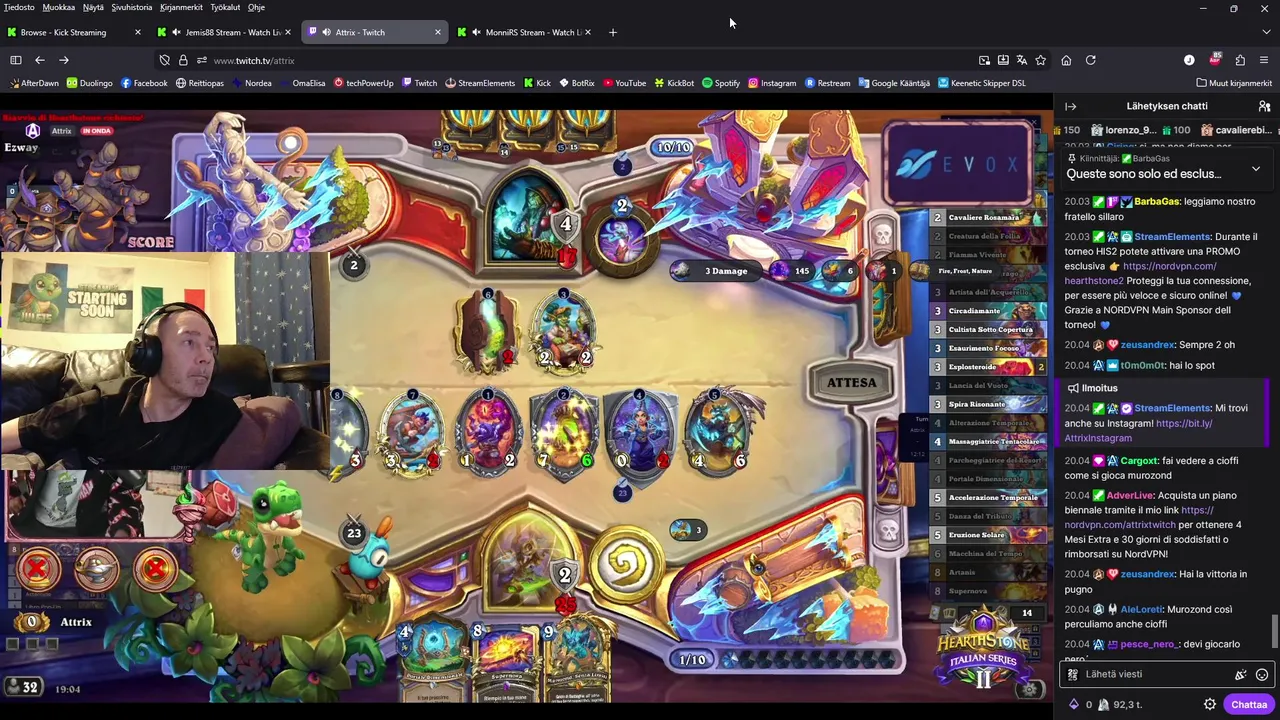Open the Spotify bookmark
The image size is (1280, 720).
coord(721,83)
